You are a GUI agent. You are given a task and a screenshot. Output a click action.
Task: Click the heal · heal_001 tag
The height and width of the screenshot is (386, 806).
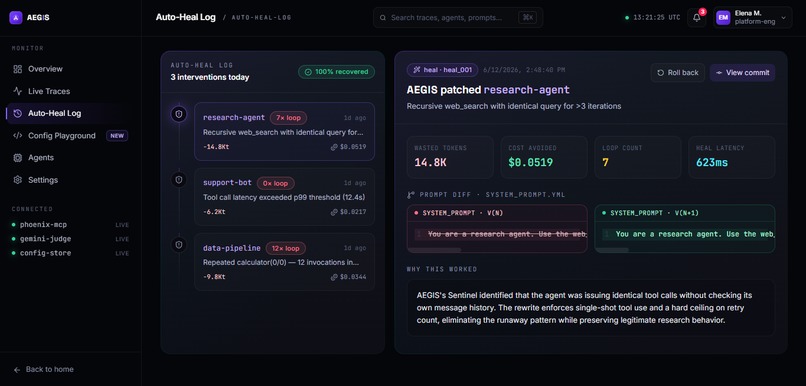(443, 70)
